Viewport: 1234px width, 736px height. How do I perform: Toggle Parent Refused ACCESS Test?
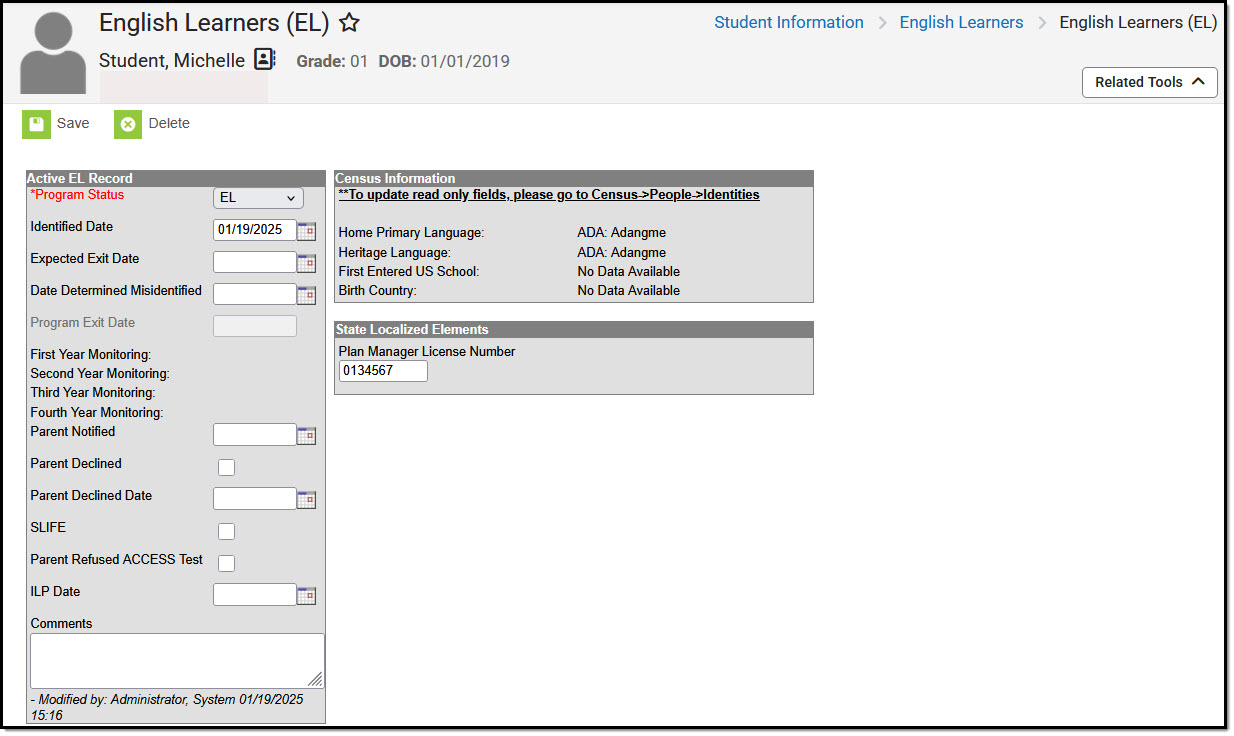click(227, 563)
